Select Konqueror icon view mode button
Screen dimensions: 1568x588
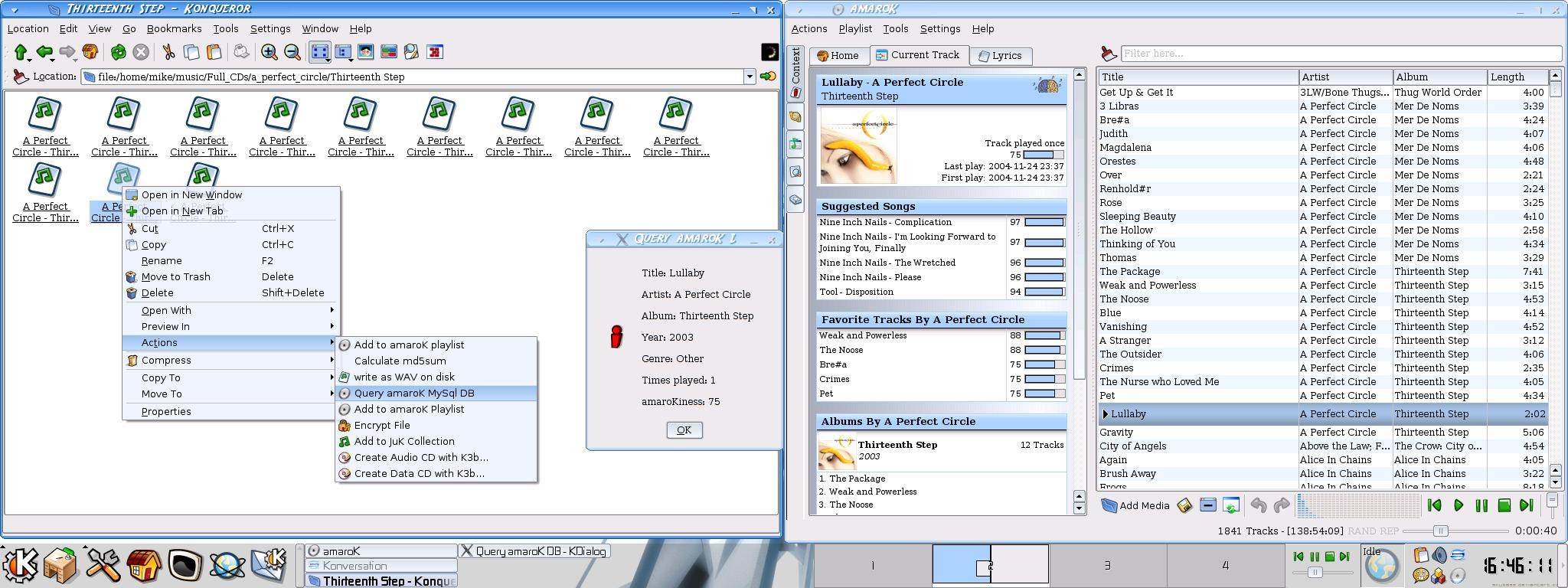click(320, 52)
